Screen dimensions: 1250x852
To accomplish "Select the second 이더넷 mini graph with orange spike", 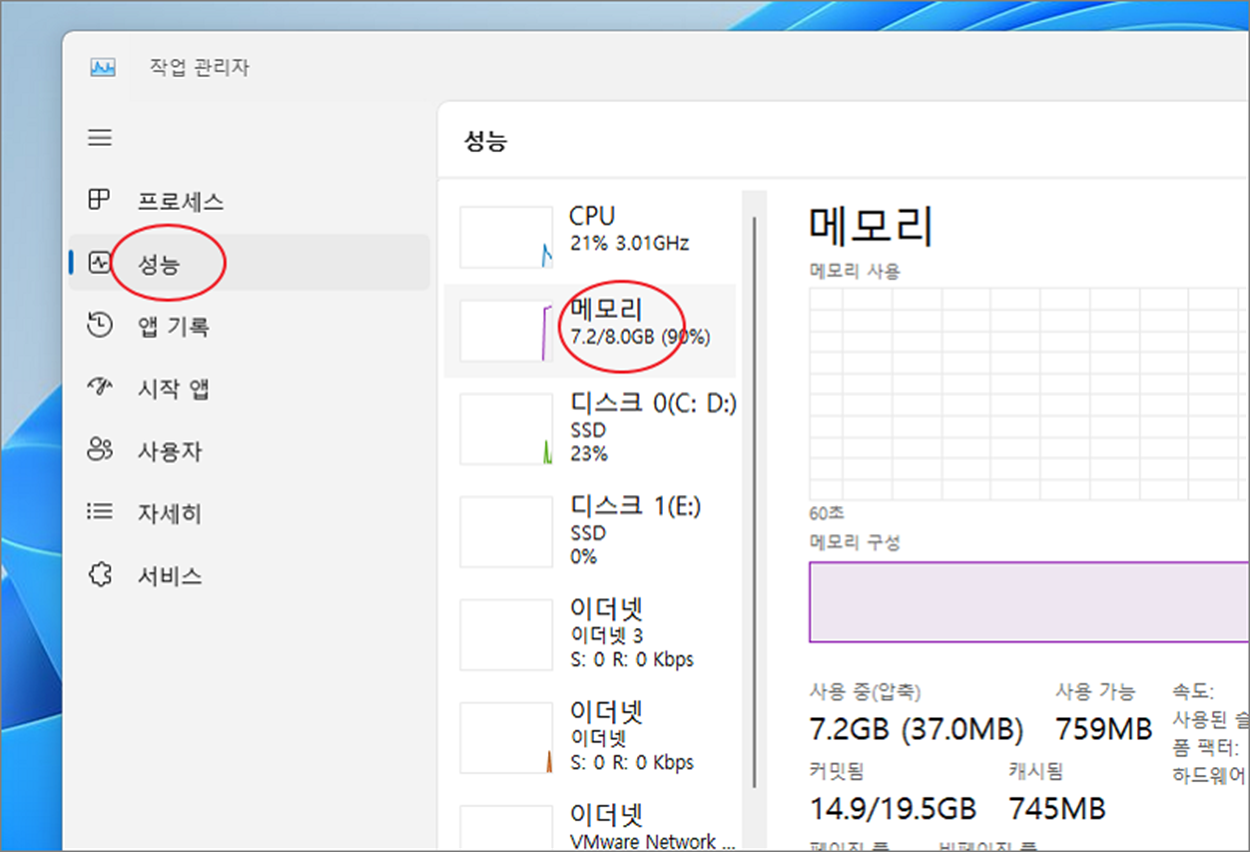I will point(506,738).
